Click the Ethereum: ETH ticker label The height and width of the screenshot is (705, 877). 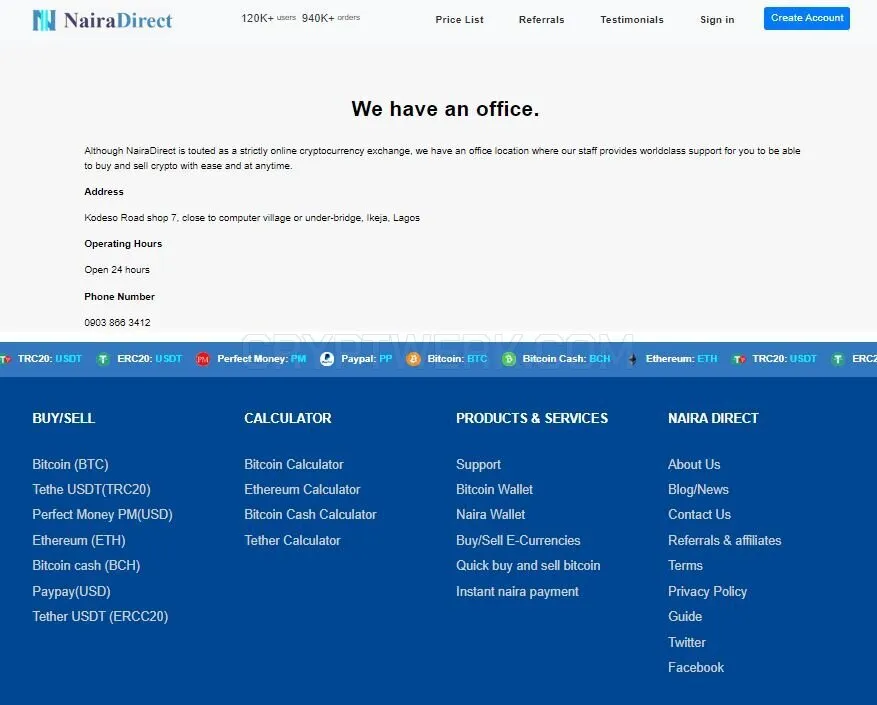coord(681,359)
